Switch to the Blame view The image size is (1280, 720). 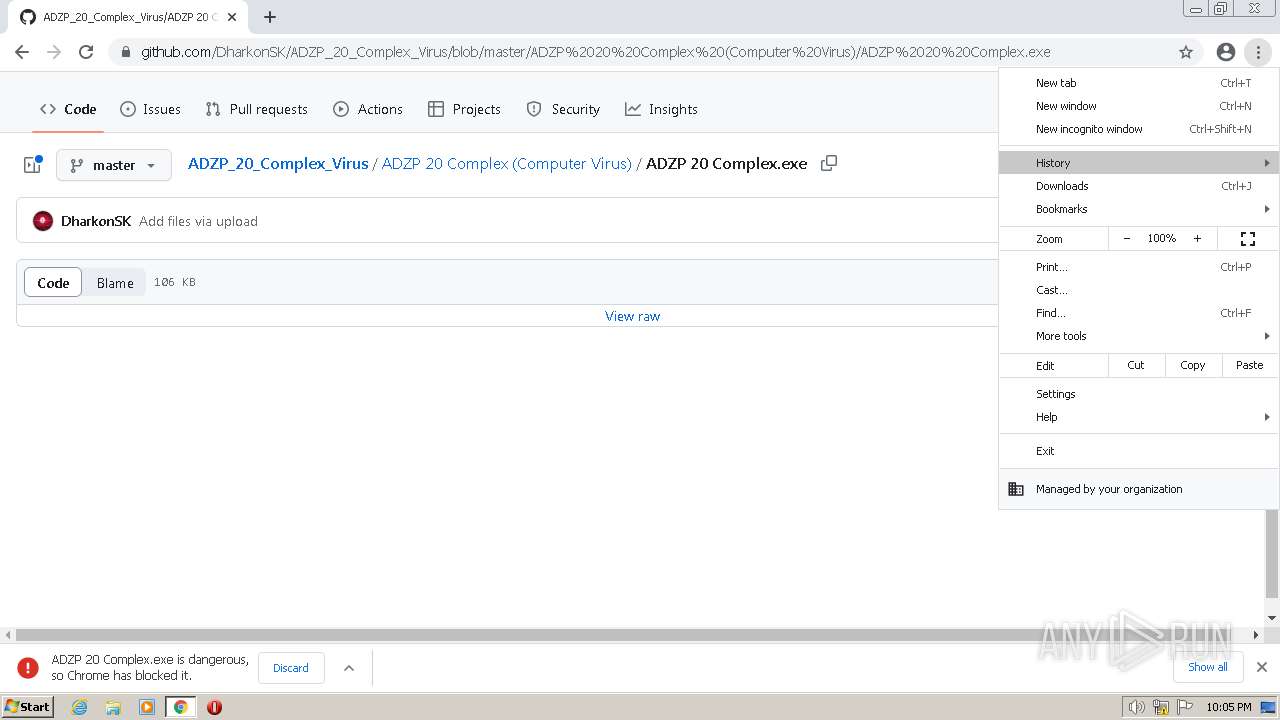(115, 283)
